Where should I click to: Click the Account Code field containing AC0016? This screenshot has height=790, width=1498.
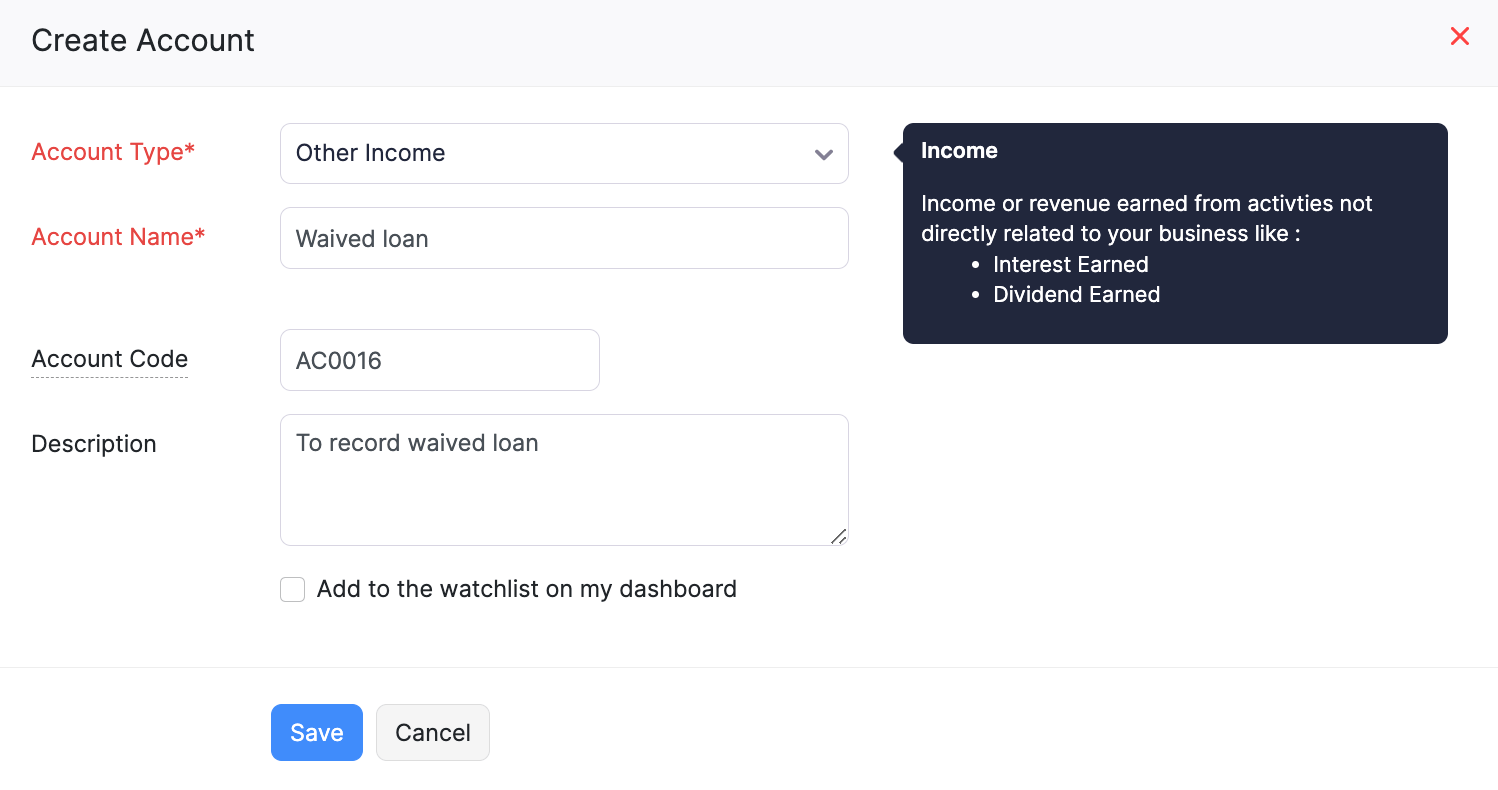click(439, 360)
